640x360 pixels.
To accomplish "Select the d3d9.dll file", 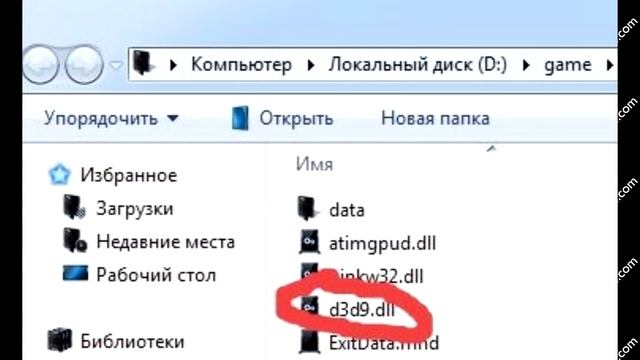I will click(362, 310).
